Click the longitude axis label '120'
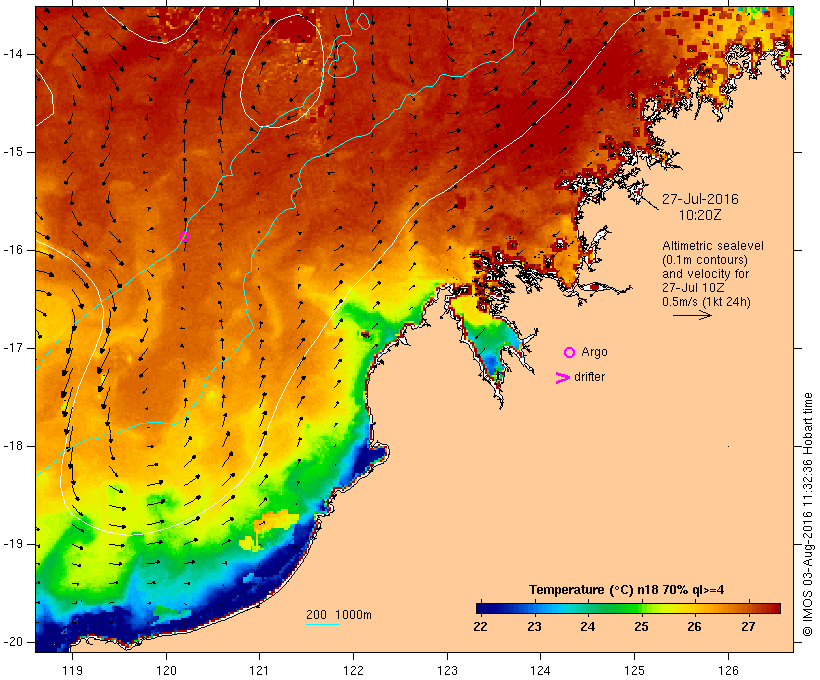The width and height of the screenshot is (820, 680). coord(166,670)
